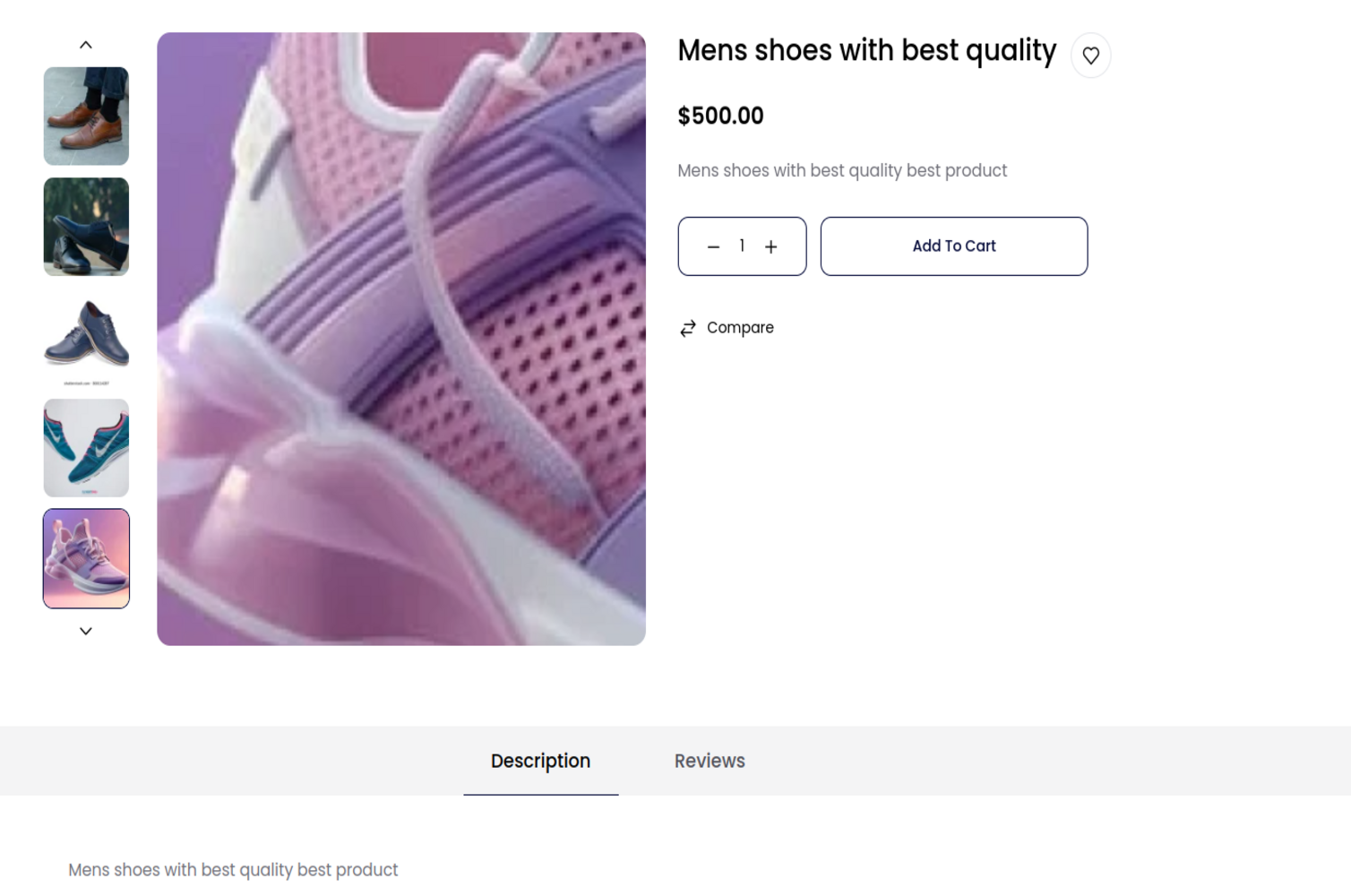Screen dimensions: 1351x896
Task: Decrease quantity with the minus icon
Action: click(x=713, y=247)
